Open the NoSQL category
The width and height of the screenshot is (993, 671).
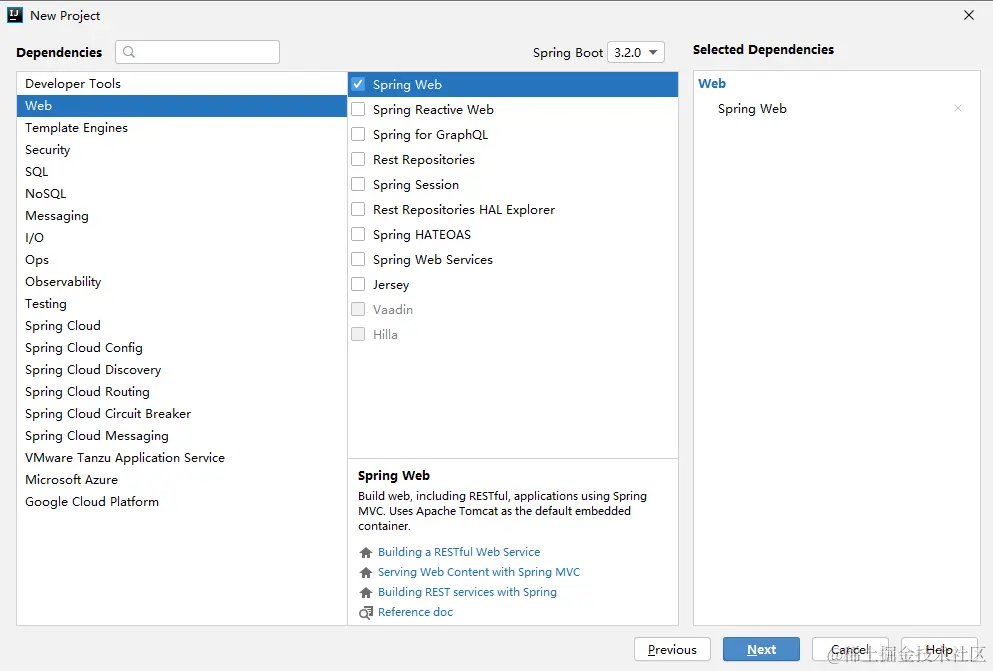tap(182, 194)
